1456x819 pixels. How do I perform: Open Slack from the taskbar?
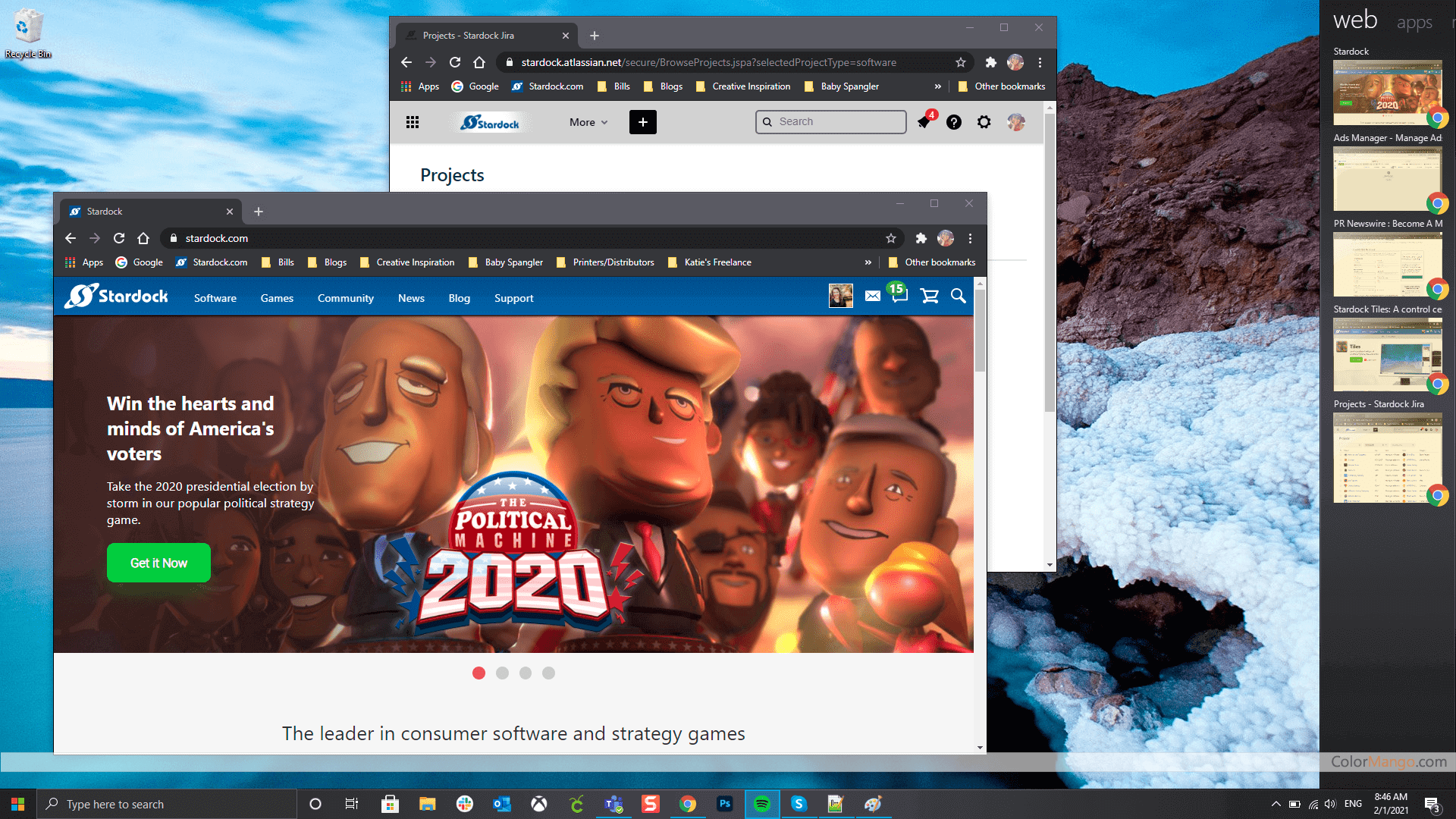[465, 804]
